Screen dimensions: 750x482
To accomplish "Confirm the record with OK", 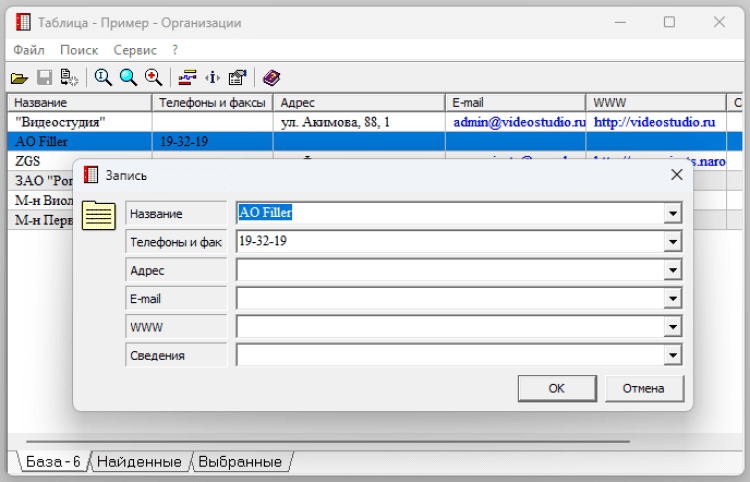I will tap(557, 388).
